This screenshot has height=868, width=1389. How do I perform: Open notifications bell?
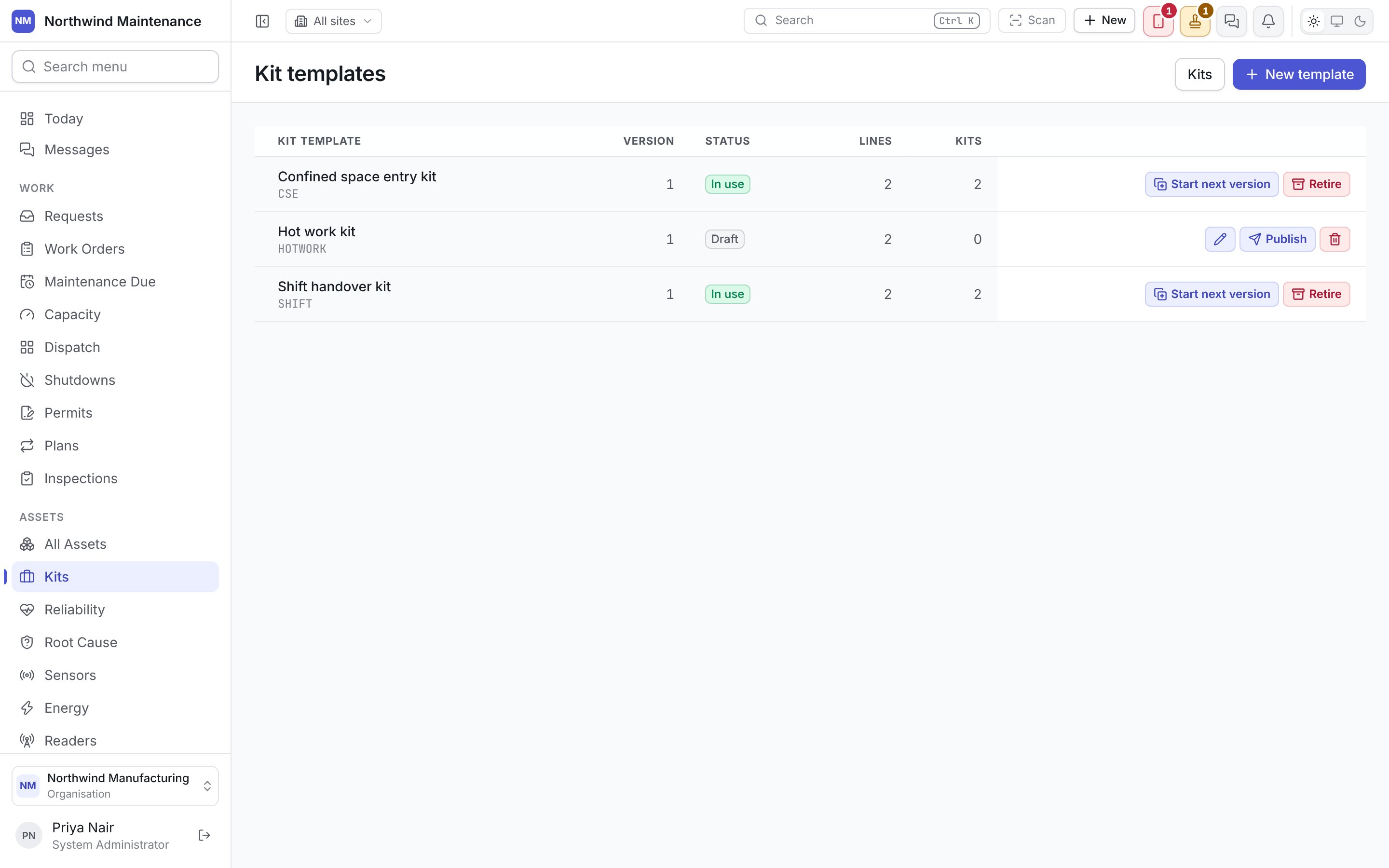point(1268,22)
